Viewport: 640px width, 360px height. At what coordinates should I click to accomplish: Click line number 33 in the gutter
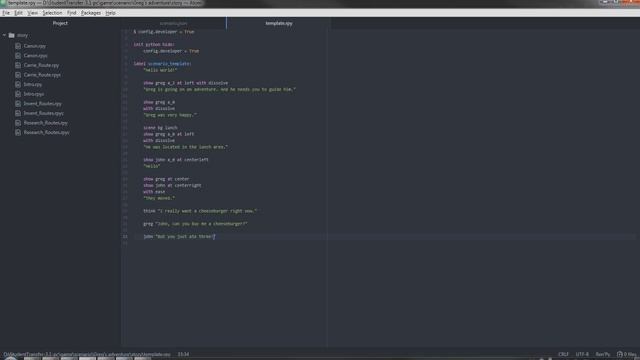pos(125,237)
